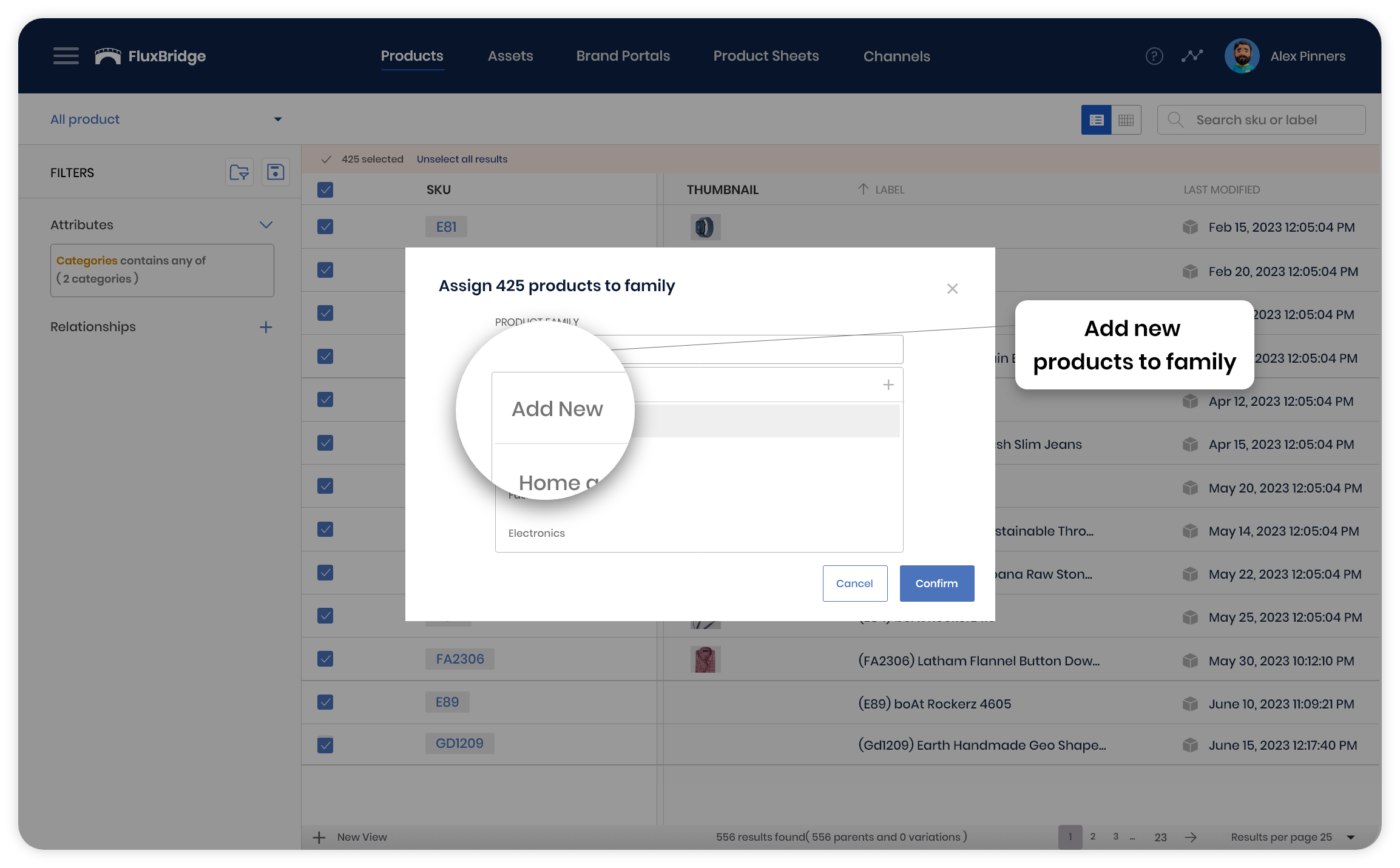Click the help question mark icon
1400x868 pixels.
pos(1154,56)
